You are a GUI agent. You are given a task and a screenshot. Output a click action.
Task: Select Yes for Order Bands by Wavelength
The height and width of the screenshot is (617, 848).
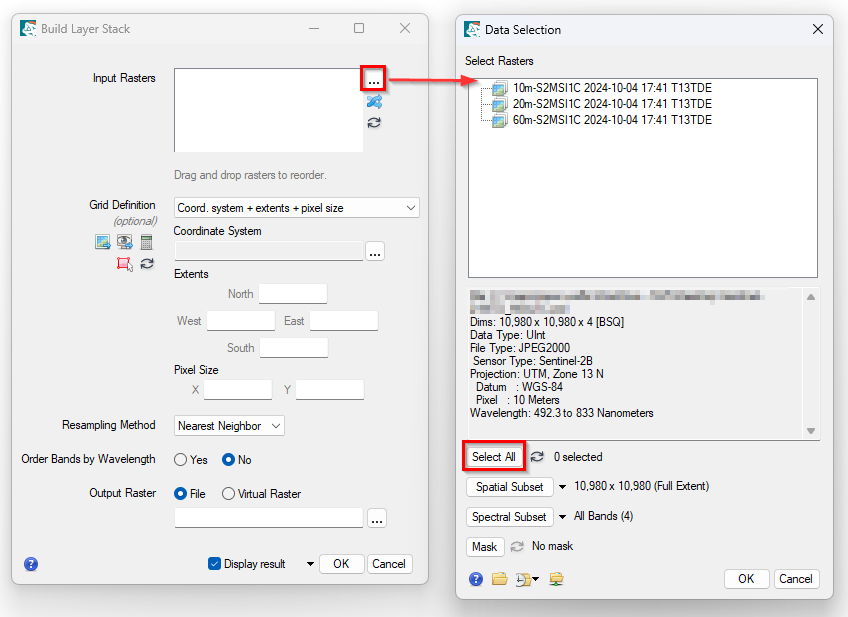pyautogui.click(x=181, y=460)
